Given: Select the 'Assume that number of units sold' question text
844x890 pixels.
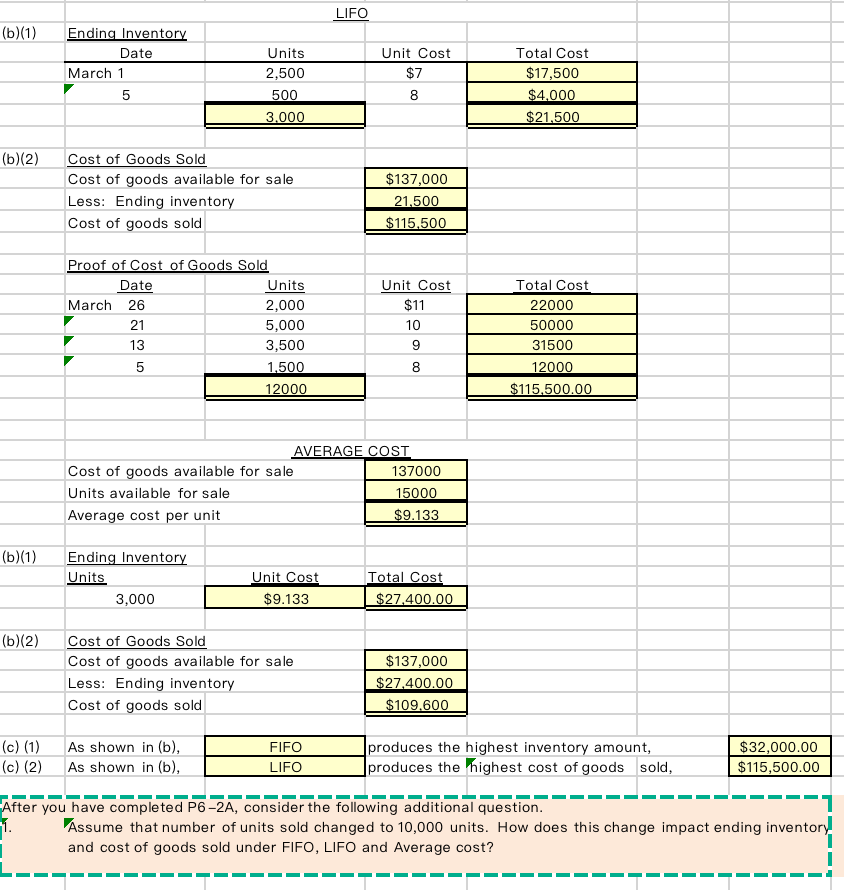Looking at the screenshot, I should 448,837.
